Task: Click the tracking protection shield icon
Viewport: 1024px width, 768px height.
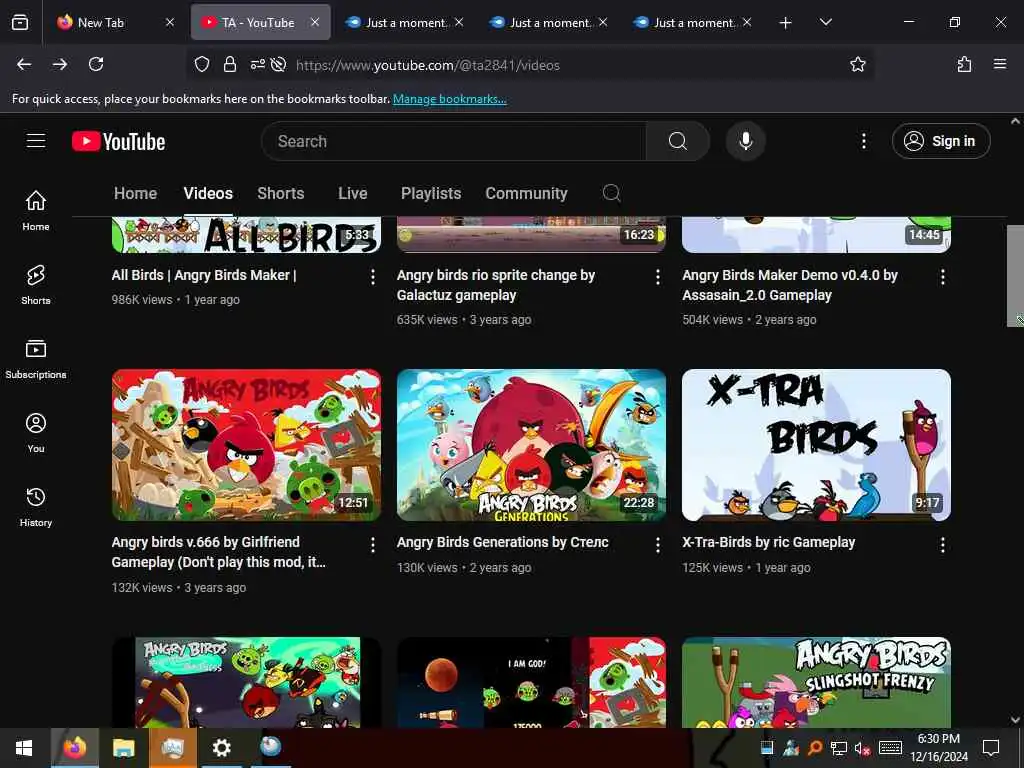Action: coord(202,64)
